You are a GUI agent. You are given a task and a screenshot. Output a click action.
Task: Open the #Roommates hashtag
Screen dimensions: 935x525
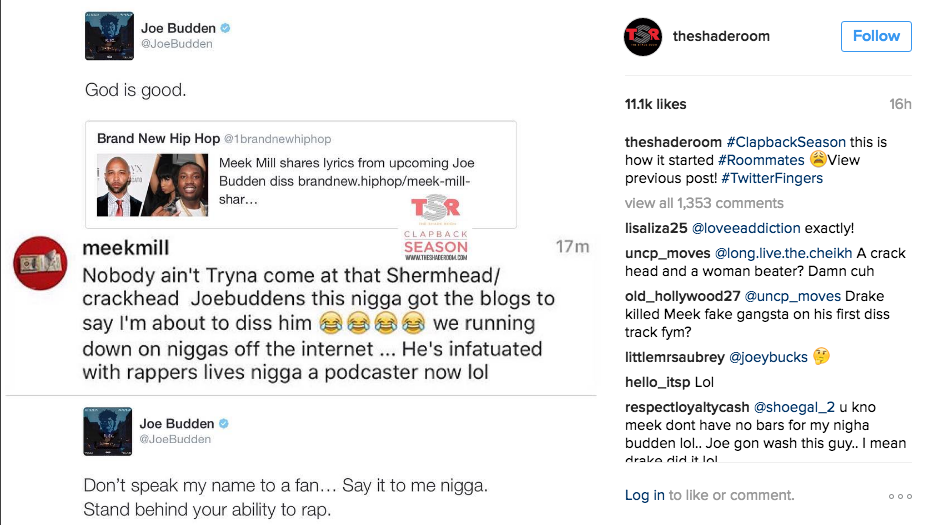point(761,160)
